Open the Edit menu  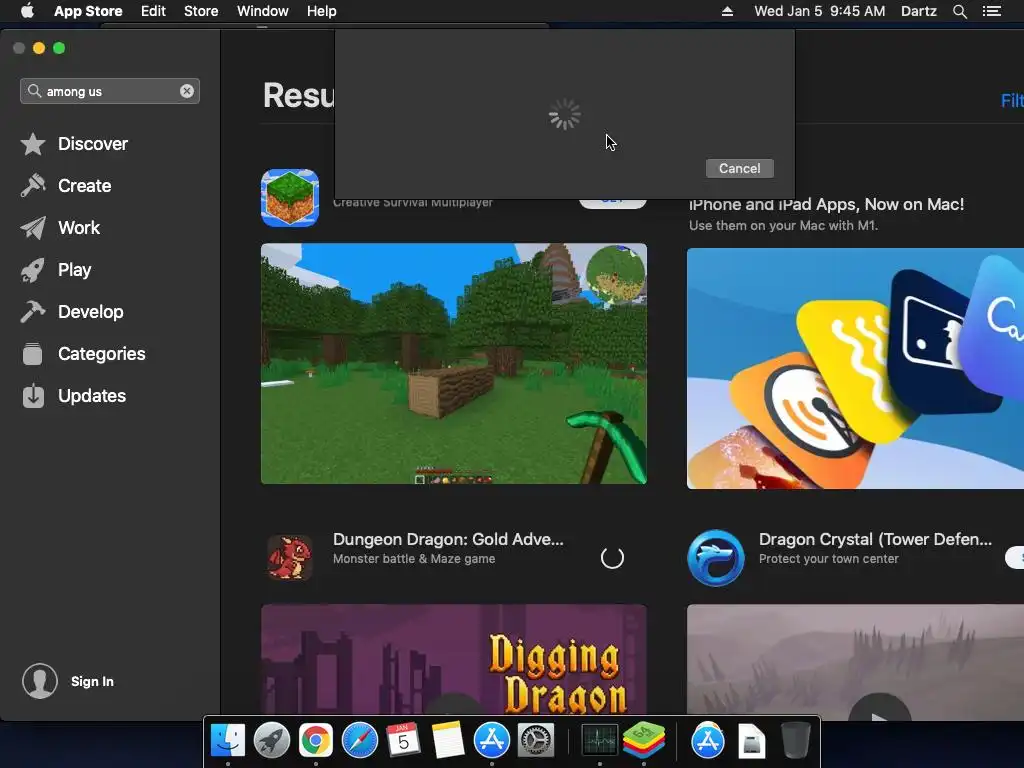coord(153,11)
